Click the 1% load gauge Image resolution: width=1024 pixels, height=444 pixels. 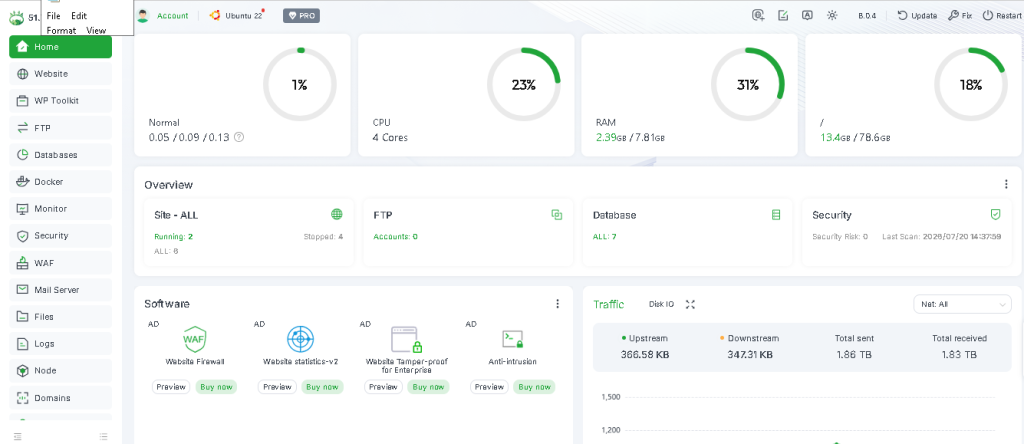click(300, 84)
